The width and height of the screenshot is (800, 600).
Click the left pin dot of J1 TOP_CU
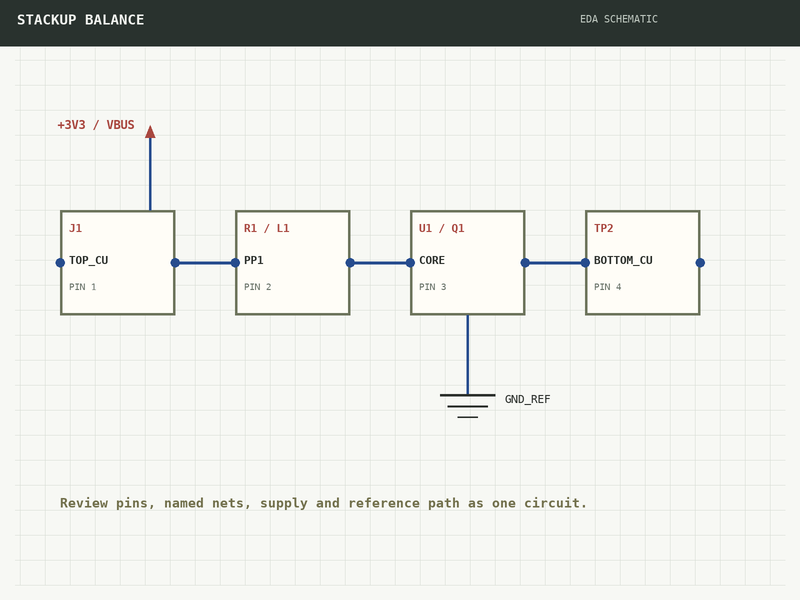(60, 263)
